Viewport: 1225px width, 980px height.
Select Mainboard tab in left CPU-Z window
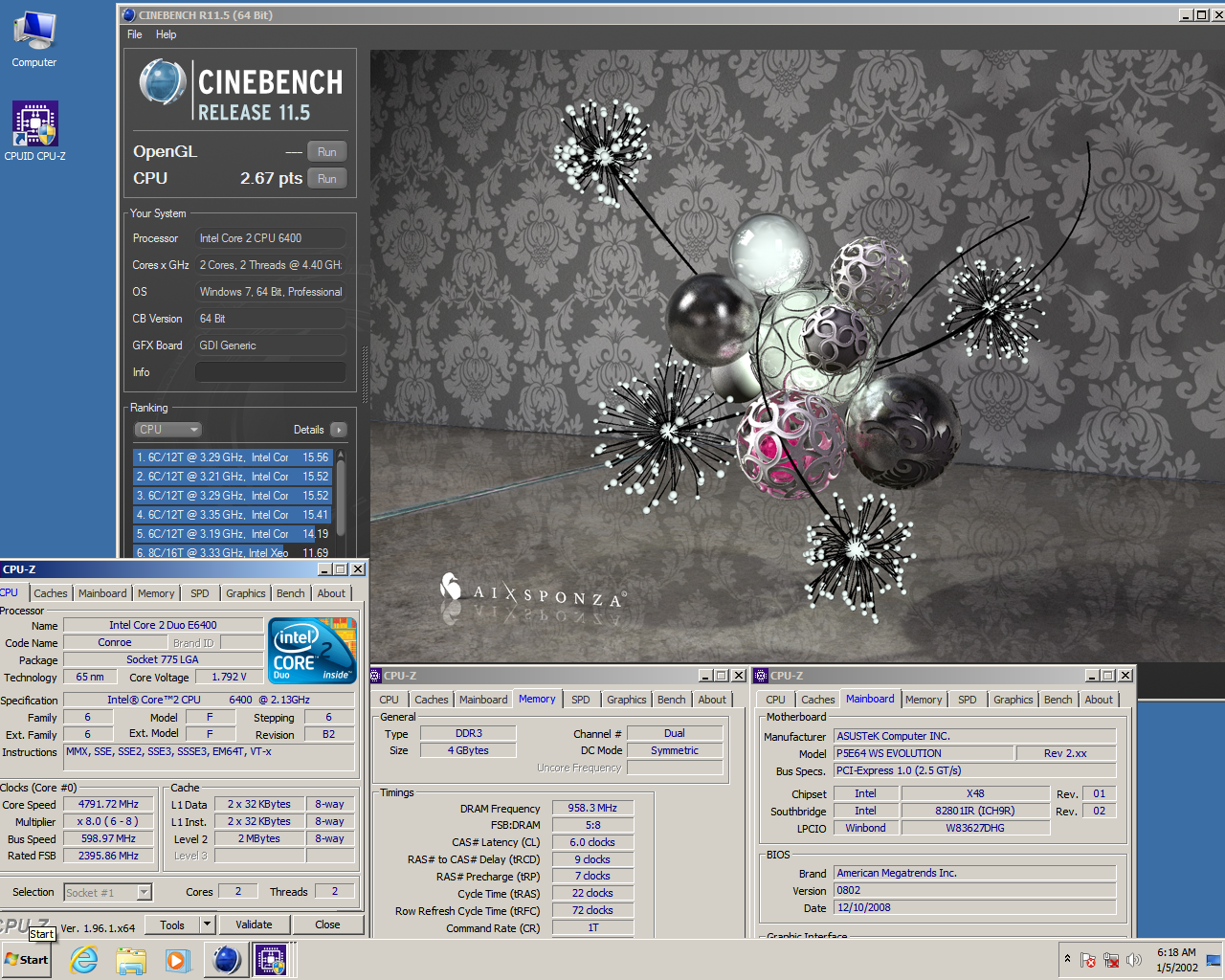coord(102,593)
